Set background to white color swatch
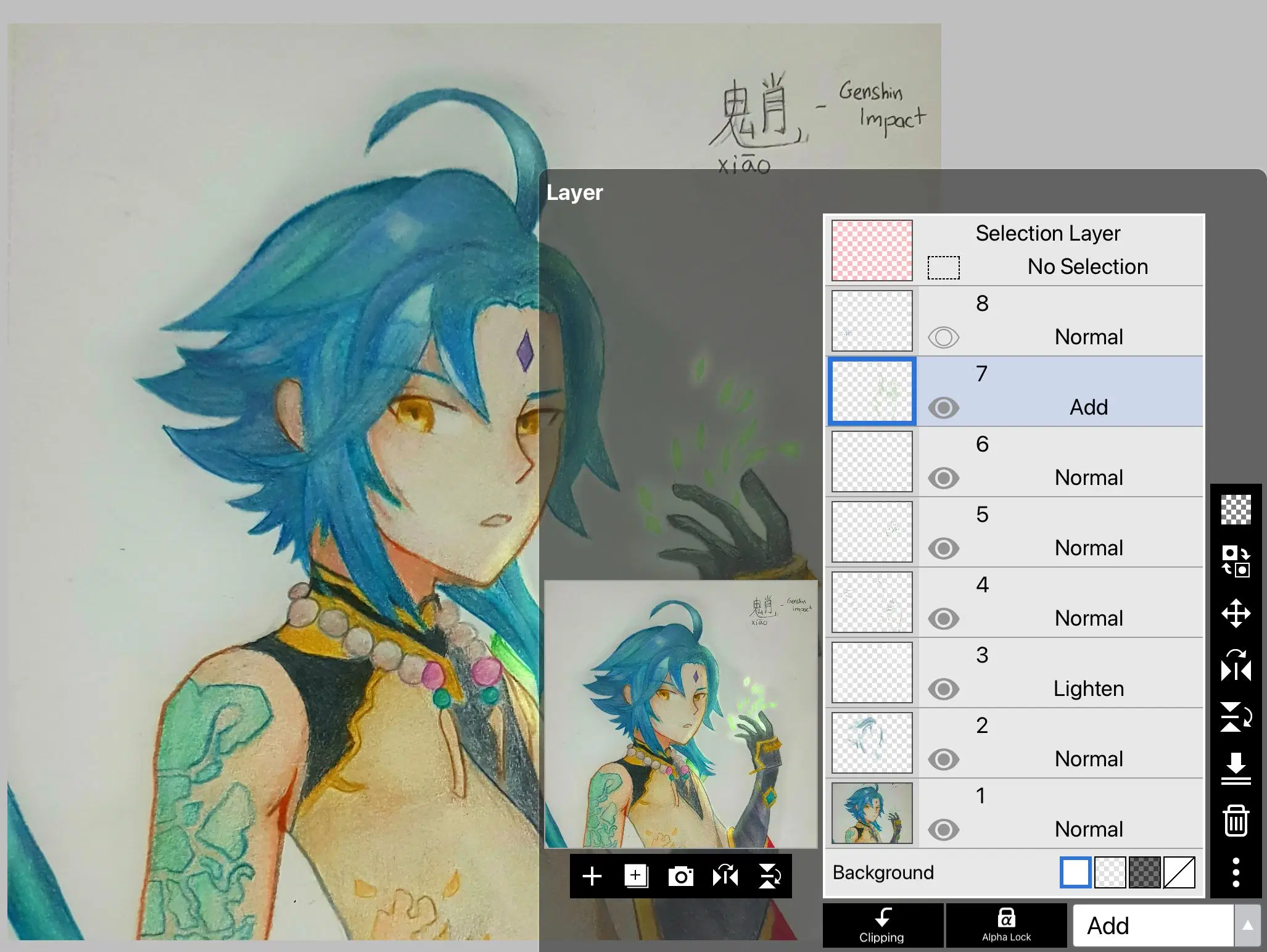The height and width of the screenshot is (952, 1267). point(1076,872)
